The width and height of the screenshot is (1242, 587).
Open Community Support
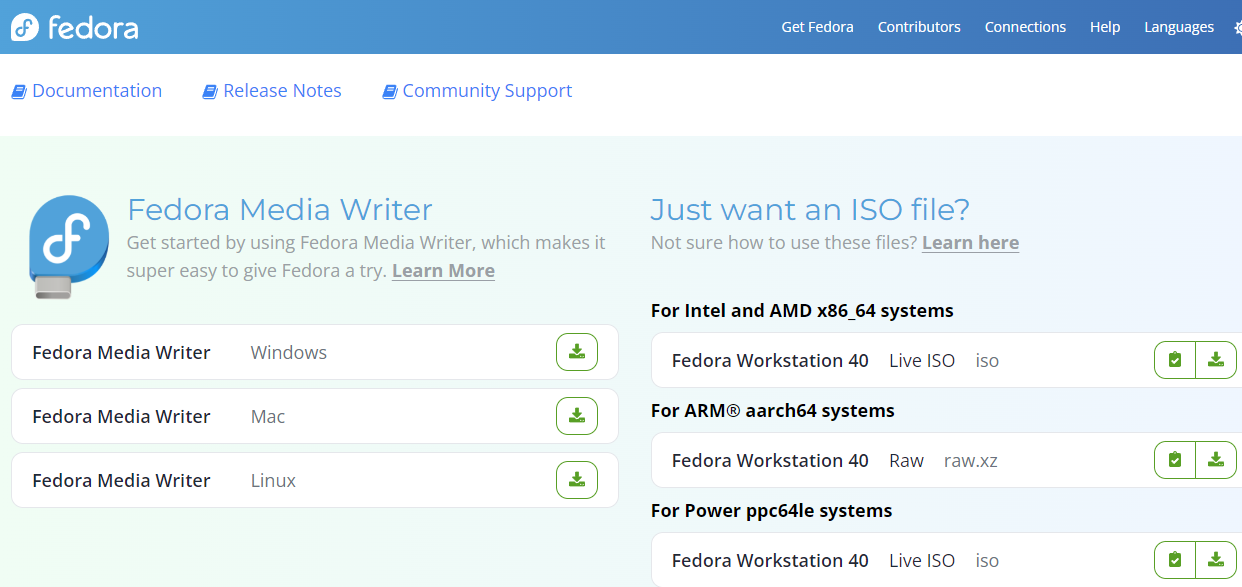click(x=487, y=90)
